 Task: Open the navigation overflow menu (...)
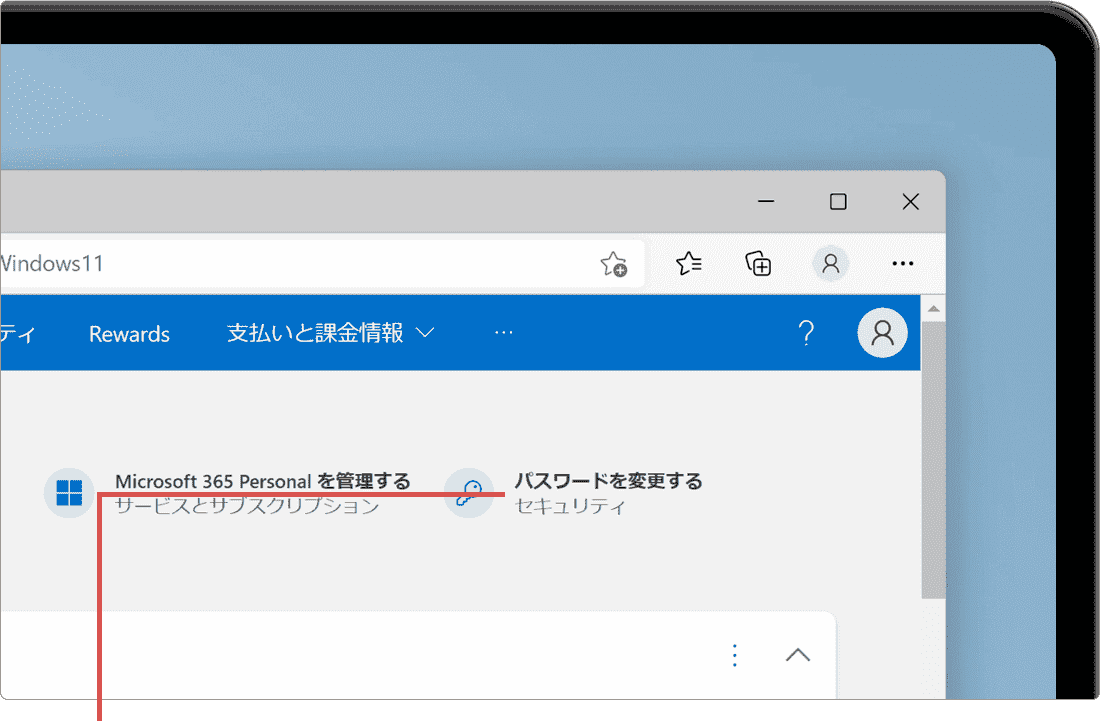[504, 333]
